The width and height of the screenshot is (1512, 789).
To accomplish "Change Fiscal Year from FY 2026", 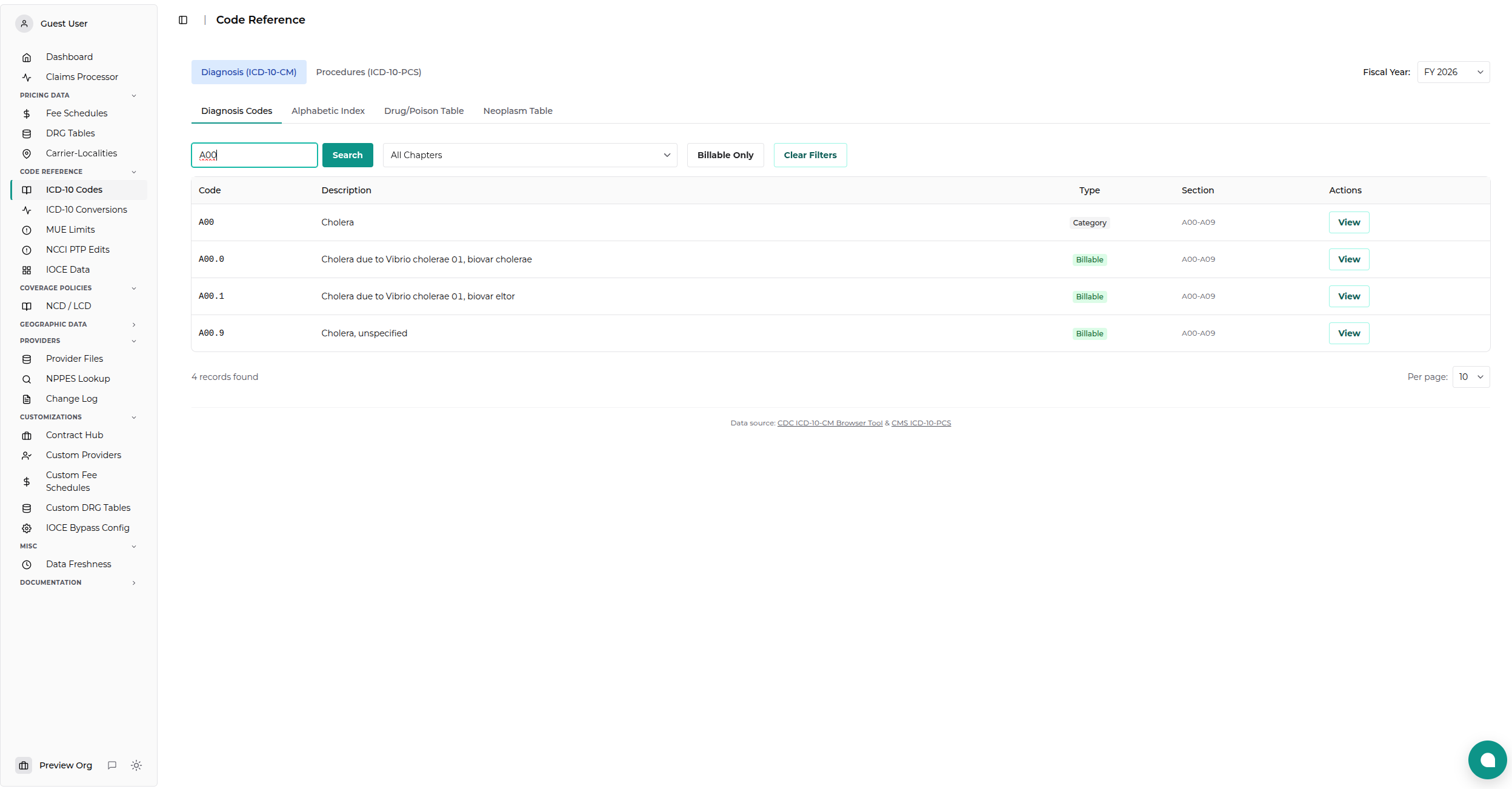I will (x=1453, y=72).
